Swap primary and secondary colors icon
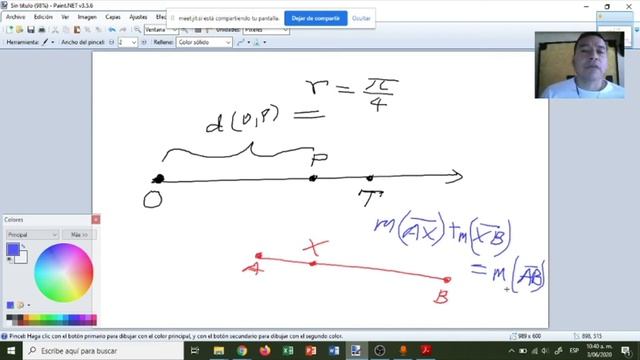Viewport: 640px width, 360px height. [x=24, y=246]
